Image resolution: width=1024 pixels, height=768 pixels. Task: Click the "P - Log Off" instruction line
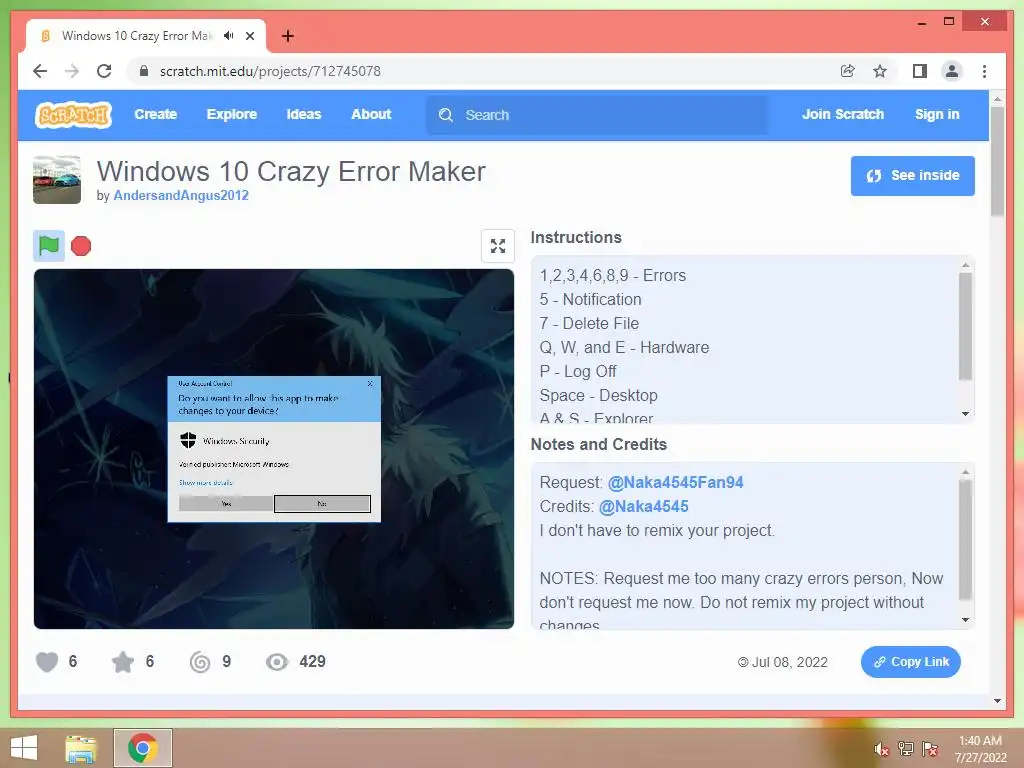pyautogui.click(x=578, y=372)
